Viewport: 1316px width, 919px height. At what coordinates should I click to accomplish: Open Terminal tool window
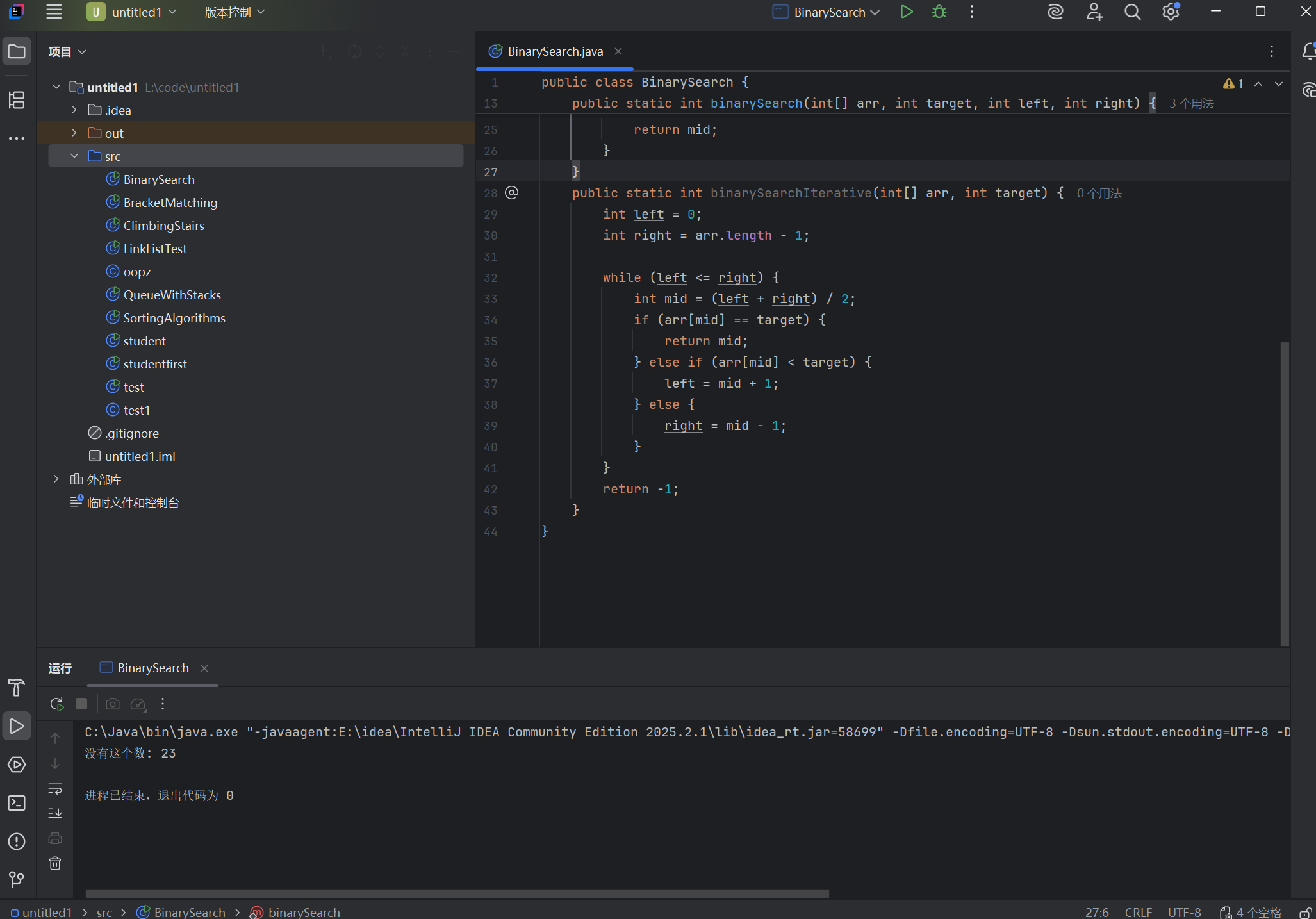(x=17, y=803)
